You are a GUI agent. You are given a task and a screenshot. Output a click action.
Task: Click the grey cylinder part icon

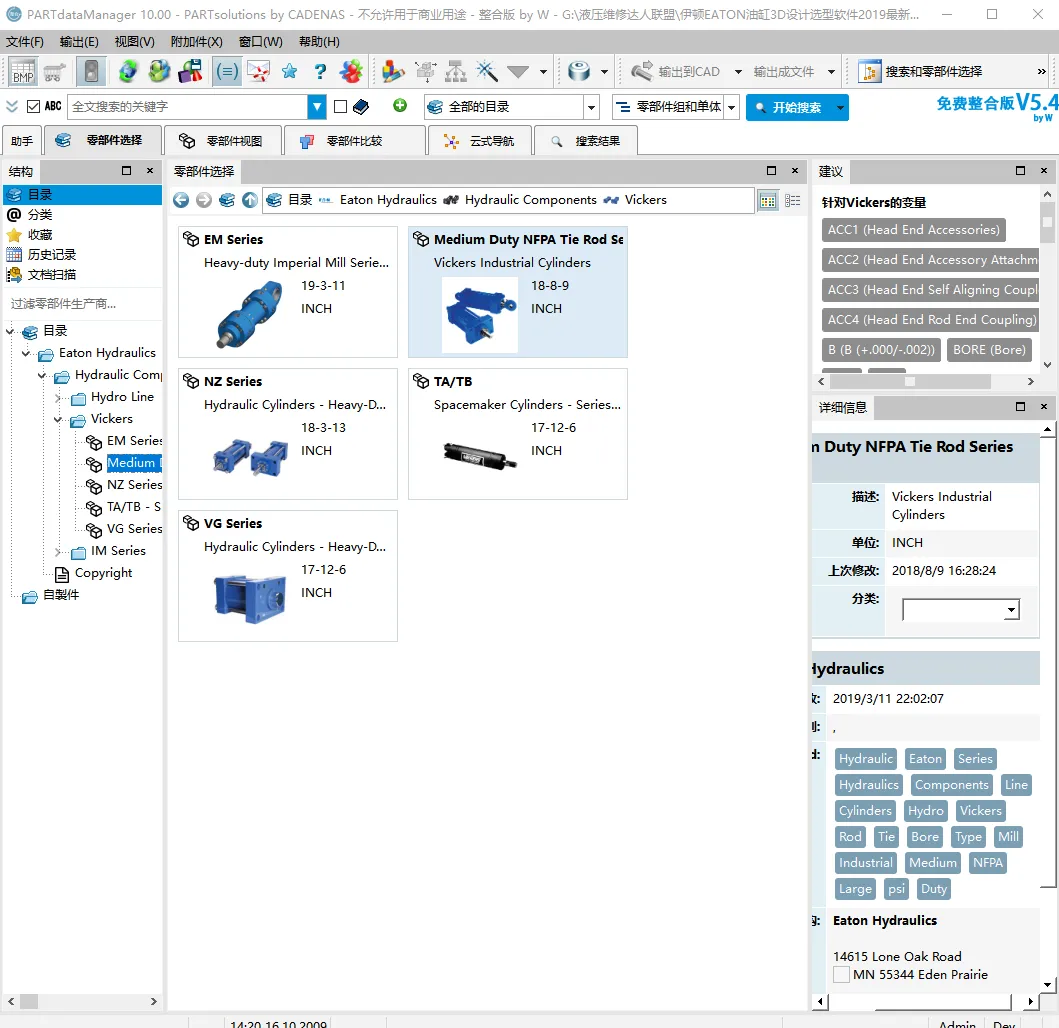click(579, 71)
